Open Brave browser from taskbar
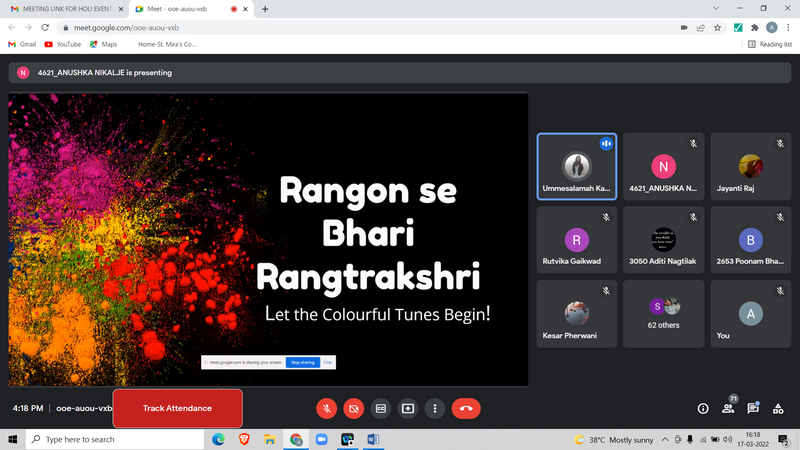Screen dimensions: 800x450 point(244,439)
